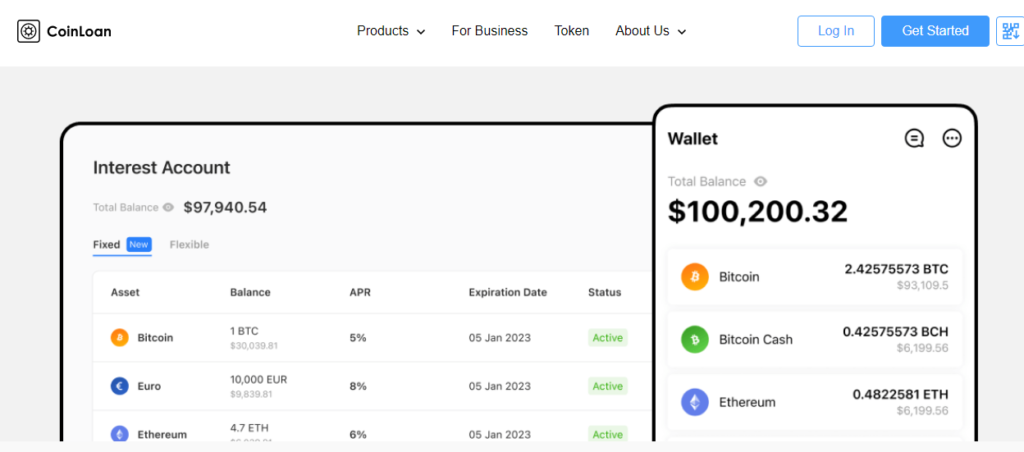Click the 4.7 ETH balance value

tap(249, 428)
